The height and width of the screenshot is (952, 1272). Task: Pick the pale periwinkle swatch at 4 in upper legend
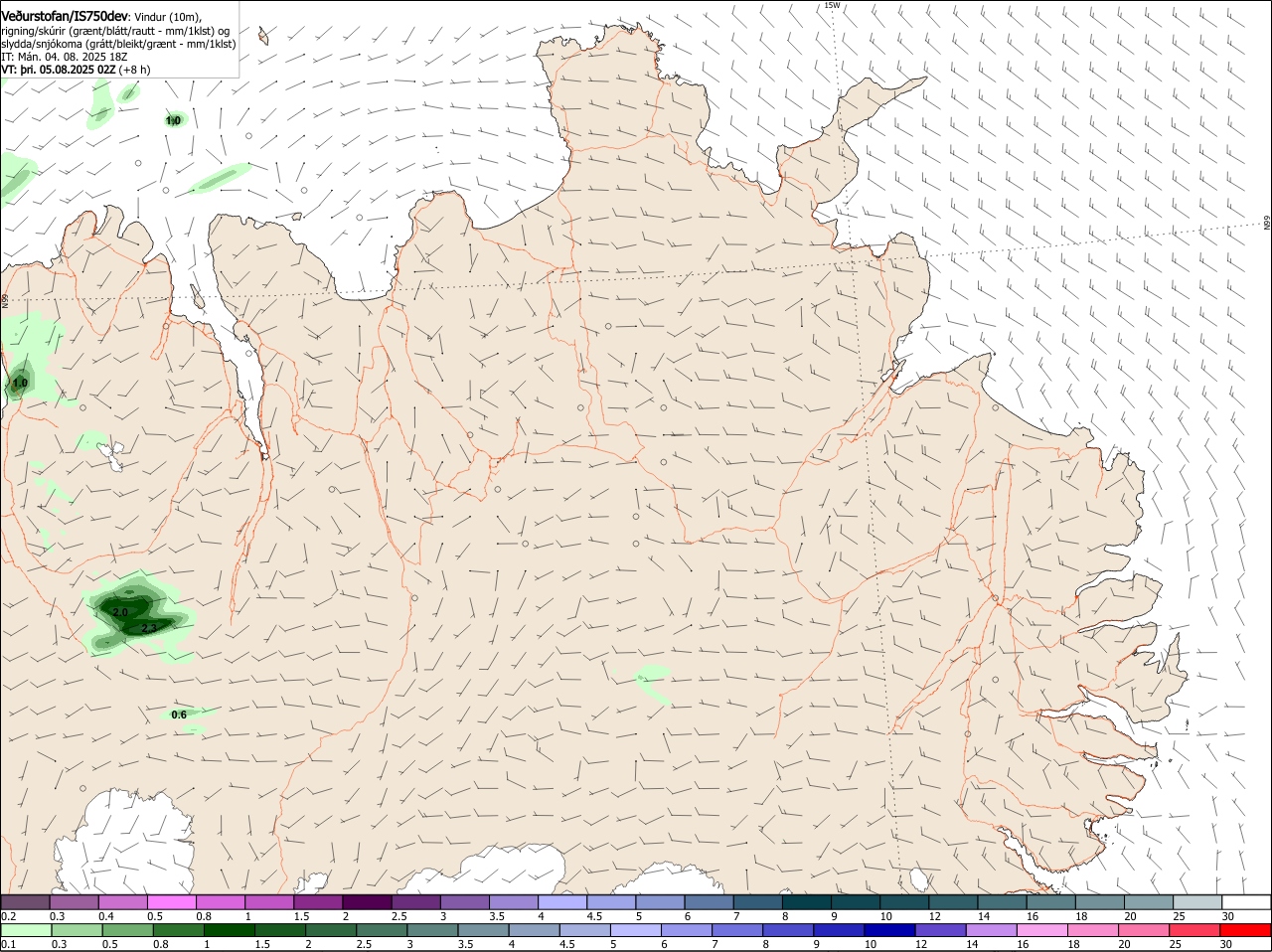tap(563, 901)
